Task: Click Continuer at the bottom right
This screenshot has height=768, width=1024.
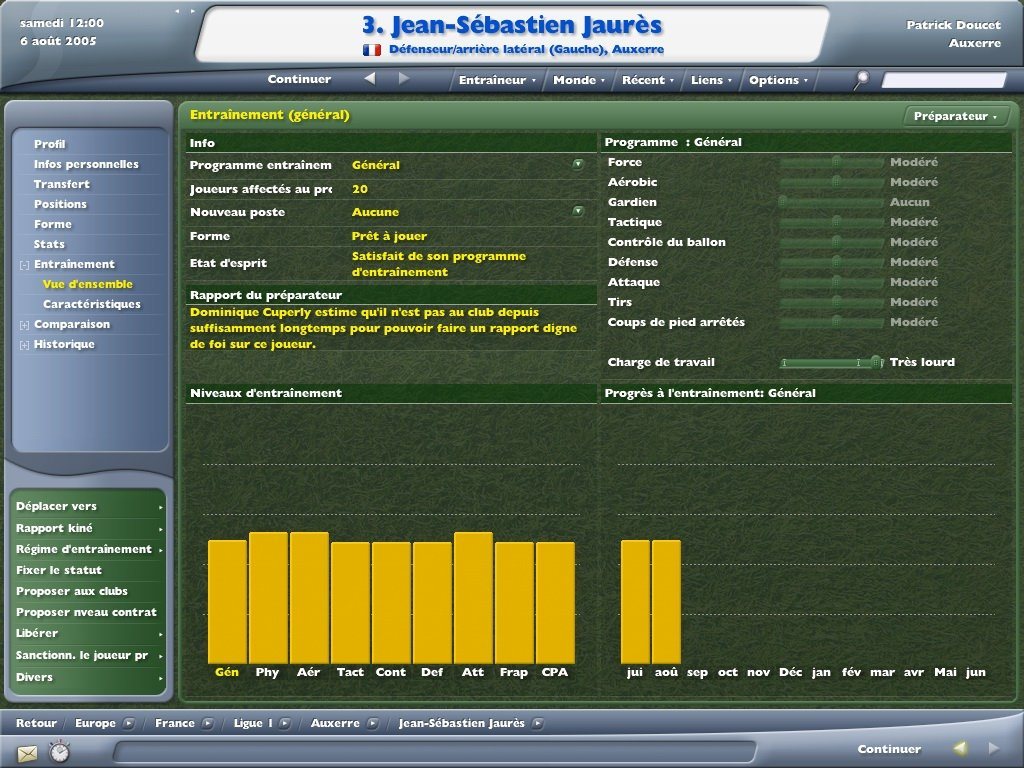Action: [889, 749]
